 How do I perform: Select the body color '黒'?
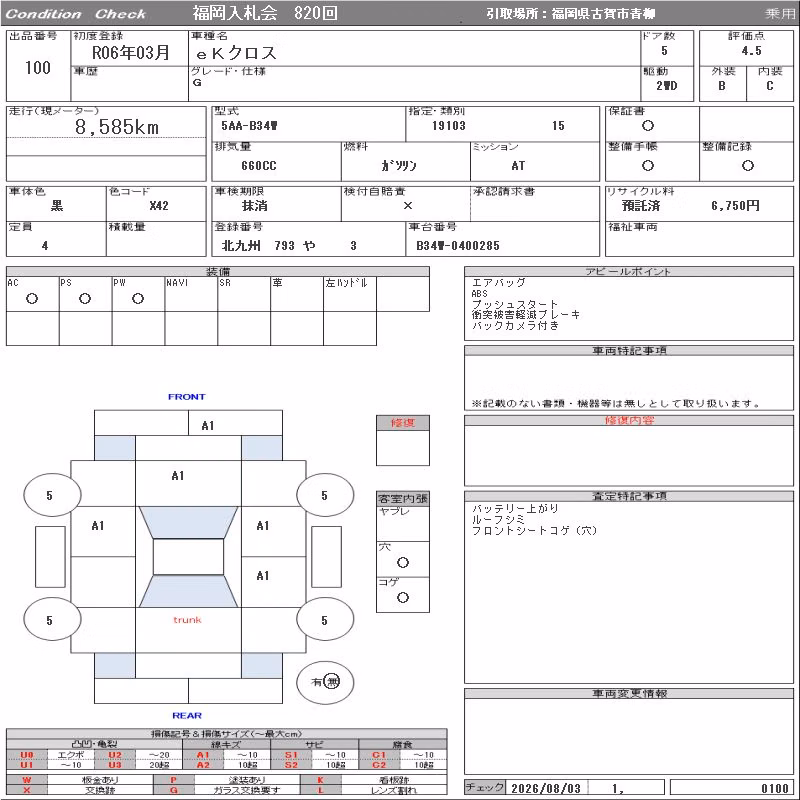coord(57,206)
